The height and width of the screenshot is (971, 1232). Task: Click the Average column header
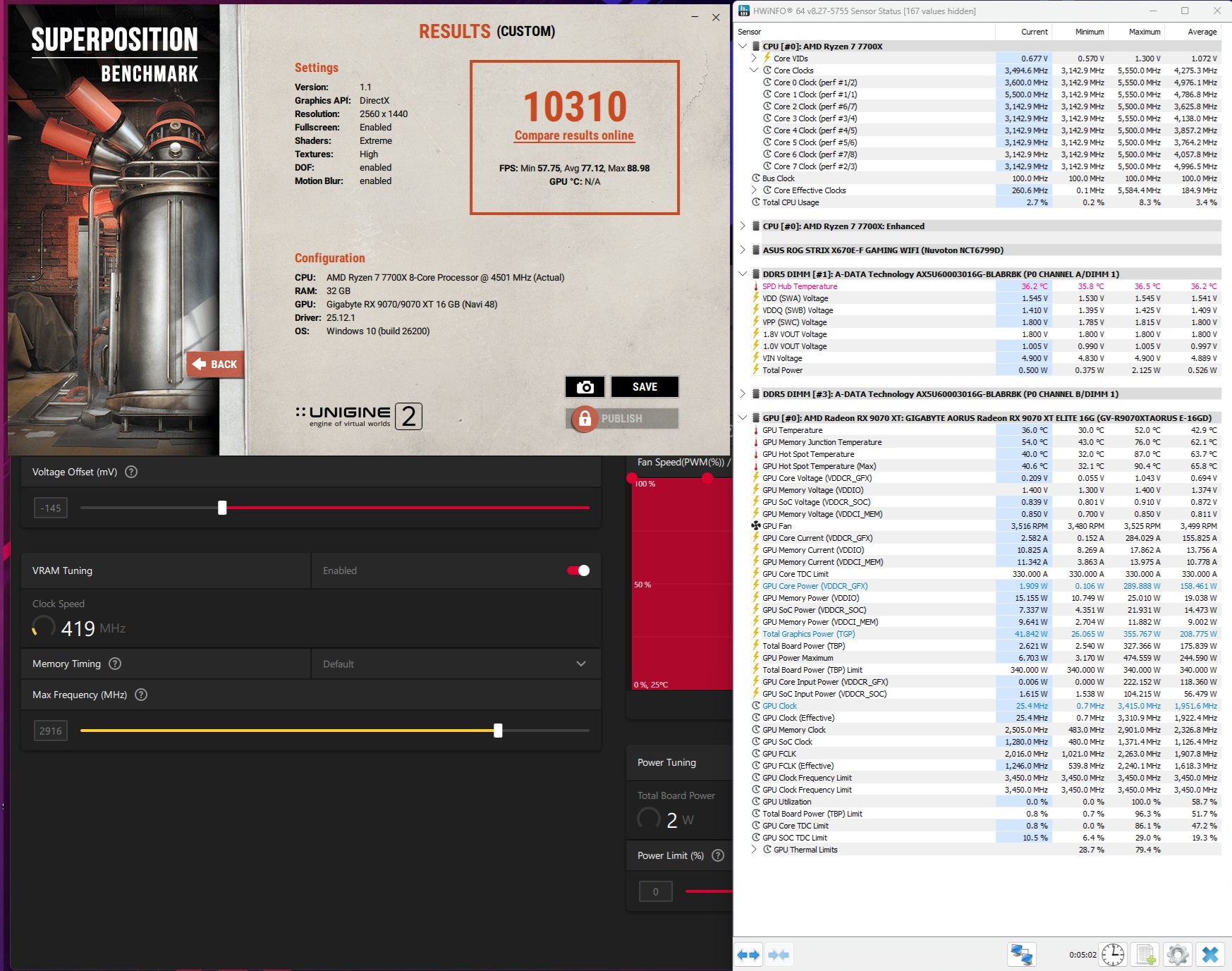pos(1193,32)
